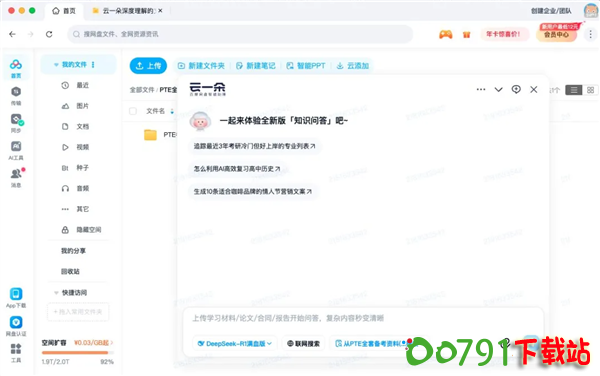Image resolution: width=600 pixels, height=376 pixels.
Task: Click the 云一朵 mascot avatar
Action: click(x=200, y=121)
